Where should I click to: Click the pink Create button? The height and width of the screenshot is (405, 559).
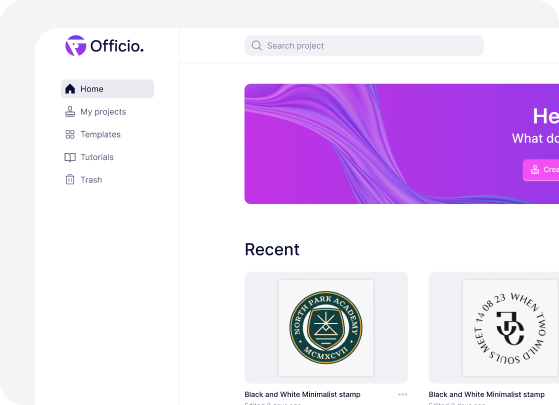coord(541,170)
